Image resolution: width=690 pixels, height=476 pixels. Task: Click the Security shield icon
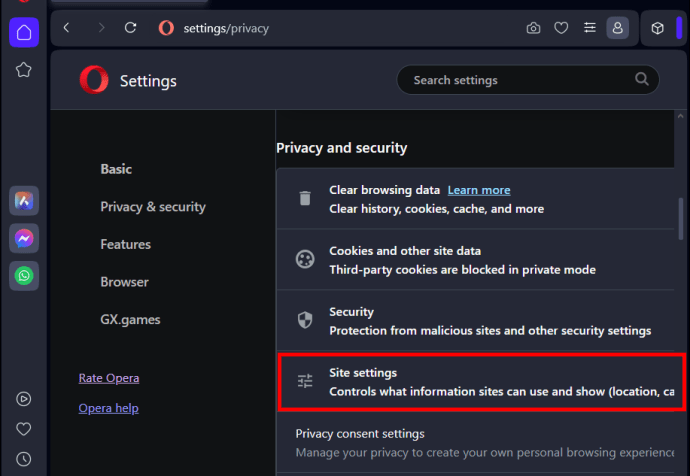(305, 320)
